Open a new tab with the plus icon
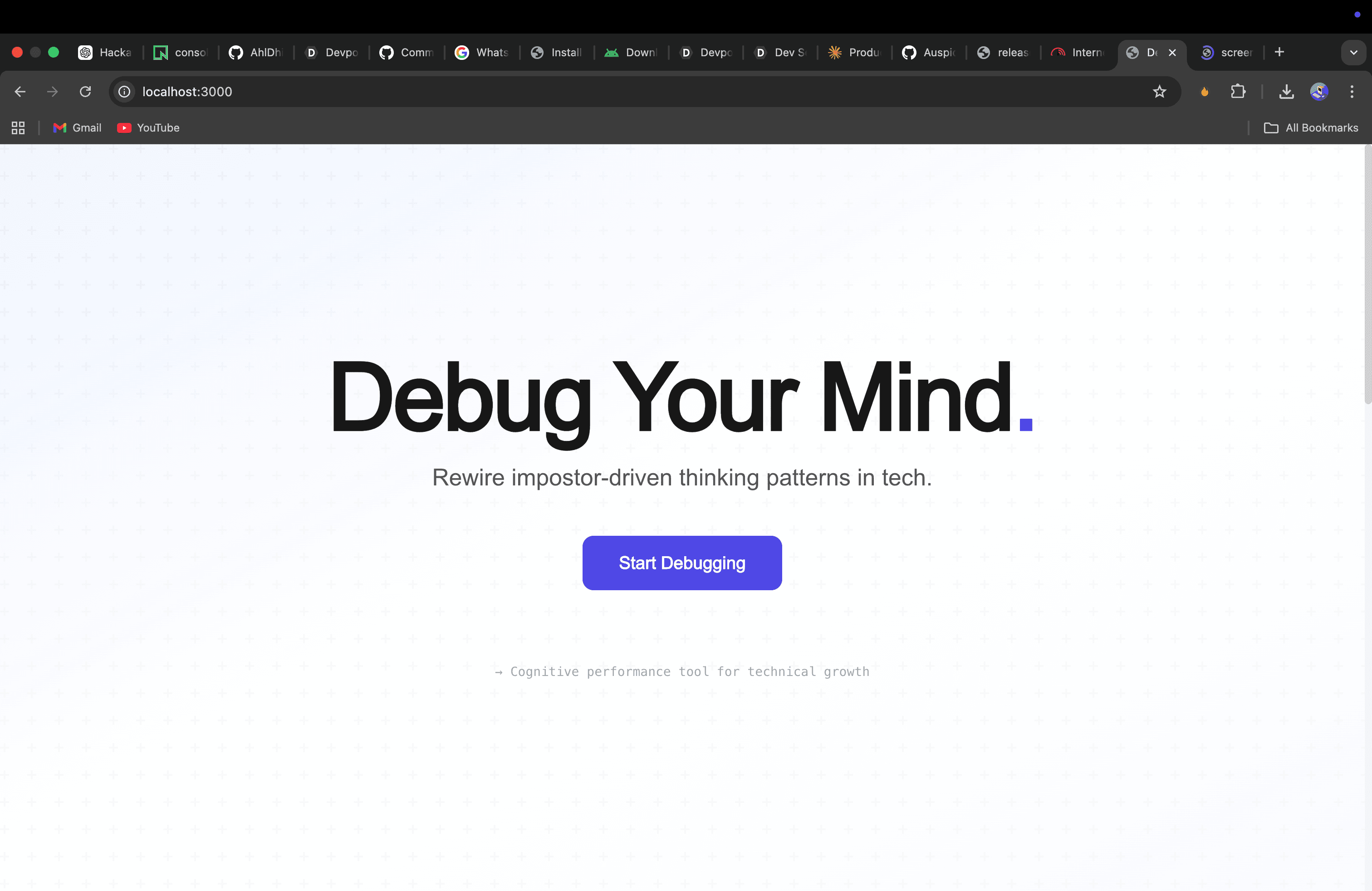The height and width of the screenshot is (891, 1372). (1279, 52)
